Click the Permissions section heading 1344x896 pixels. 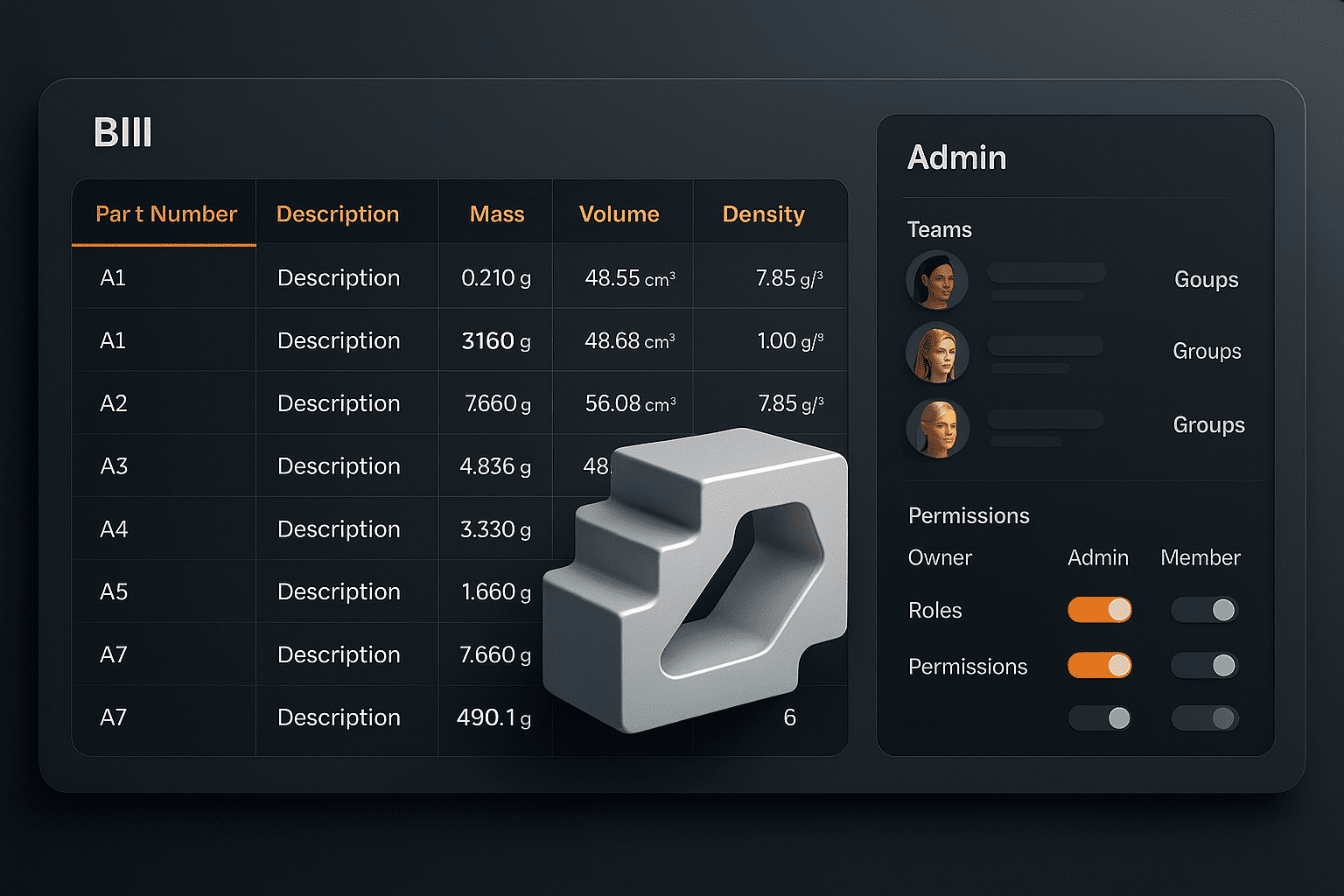tap(969, 516)
